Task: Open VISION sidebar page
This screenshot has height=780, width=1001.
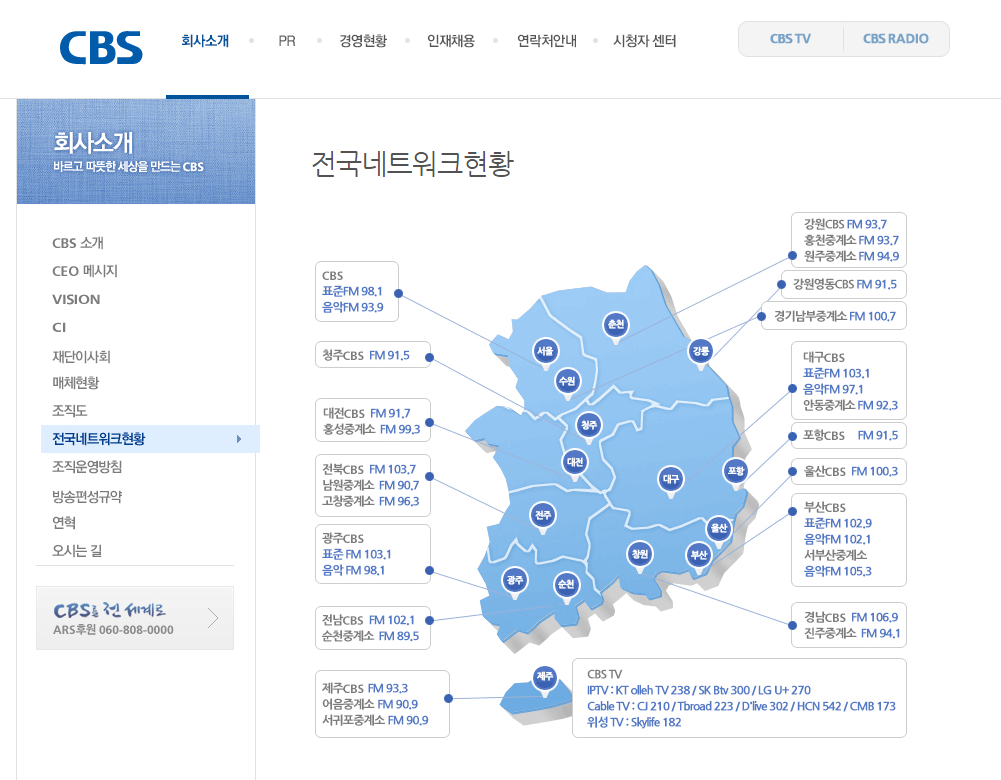Action: 76,299
